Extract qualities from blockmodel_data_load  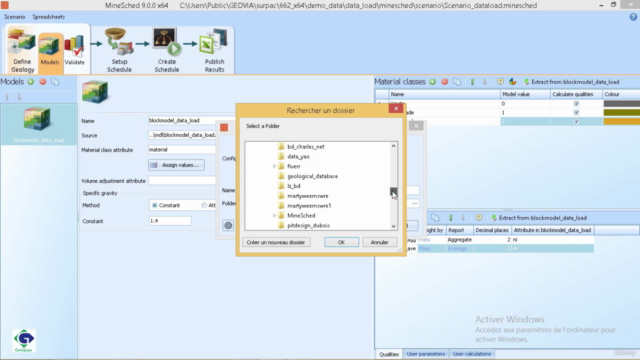(x=539, y=218)
